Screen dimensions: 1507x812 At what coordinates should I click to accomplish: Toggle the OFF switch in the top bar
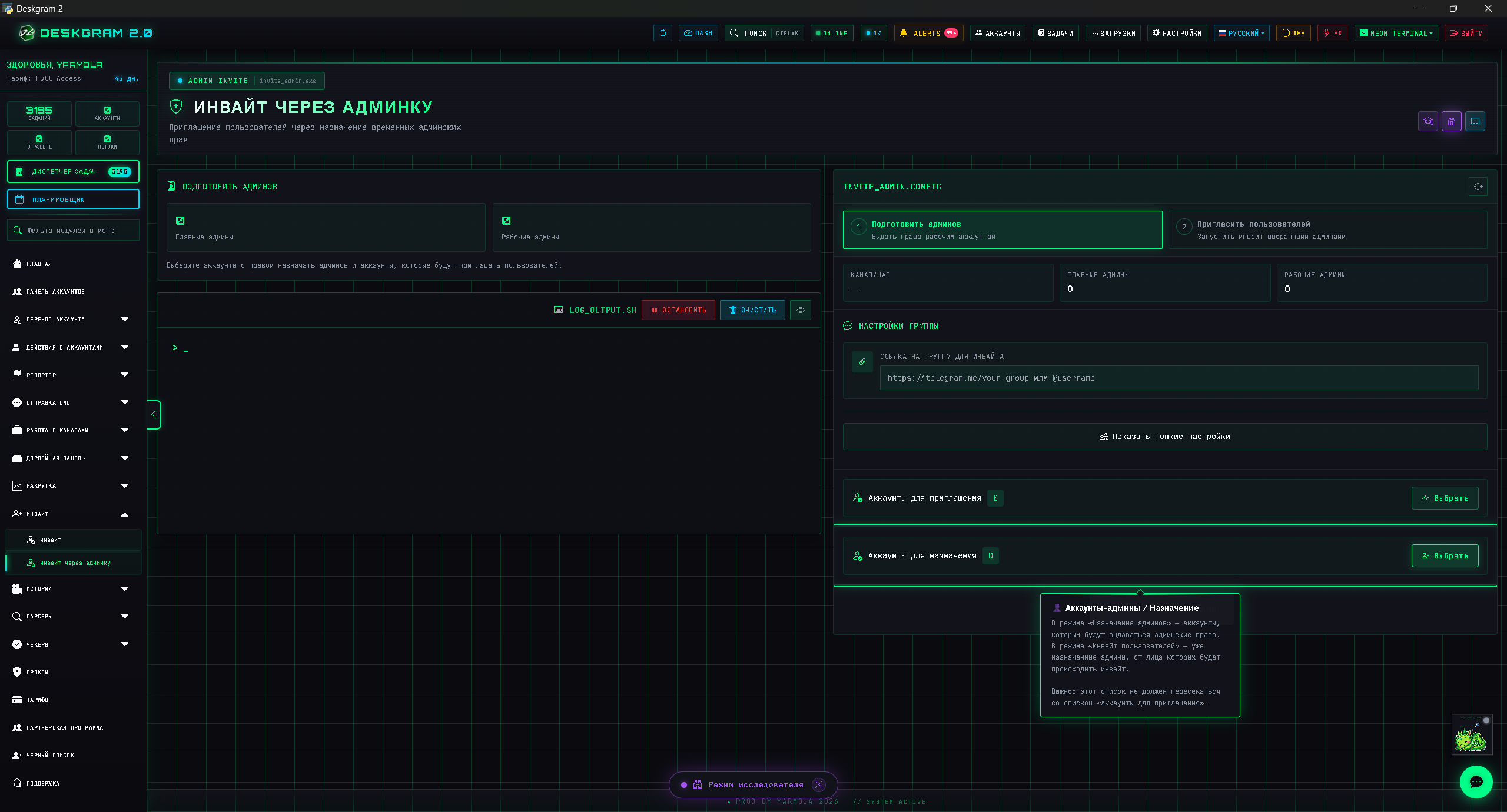[x=1293, y=33]
